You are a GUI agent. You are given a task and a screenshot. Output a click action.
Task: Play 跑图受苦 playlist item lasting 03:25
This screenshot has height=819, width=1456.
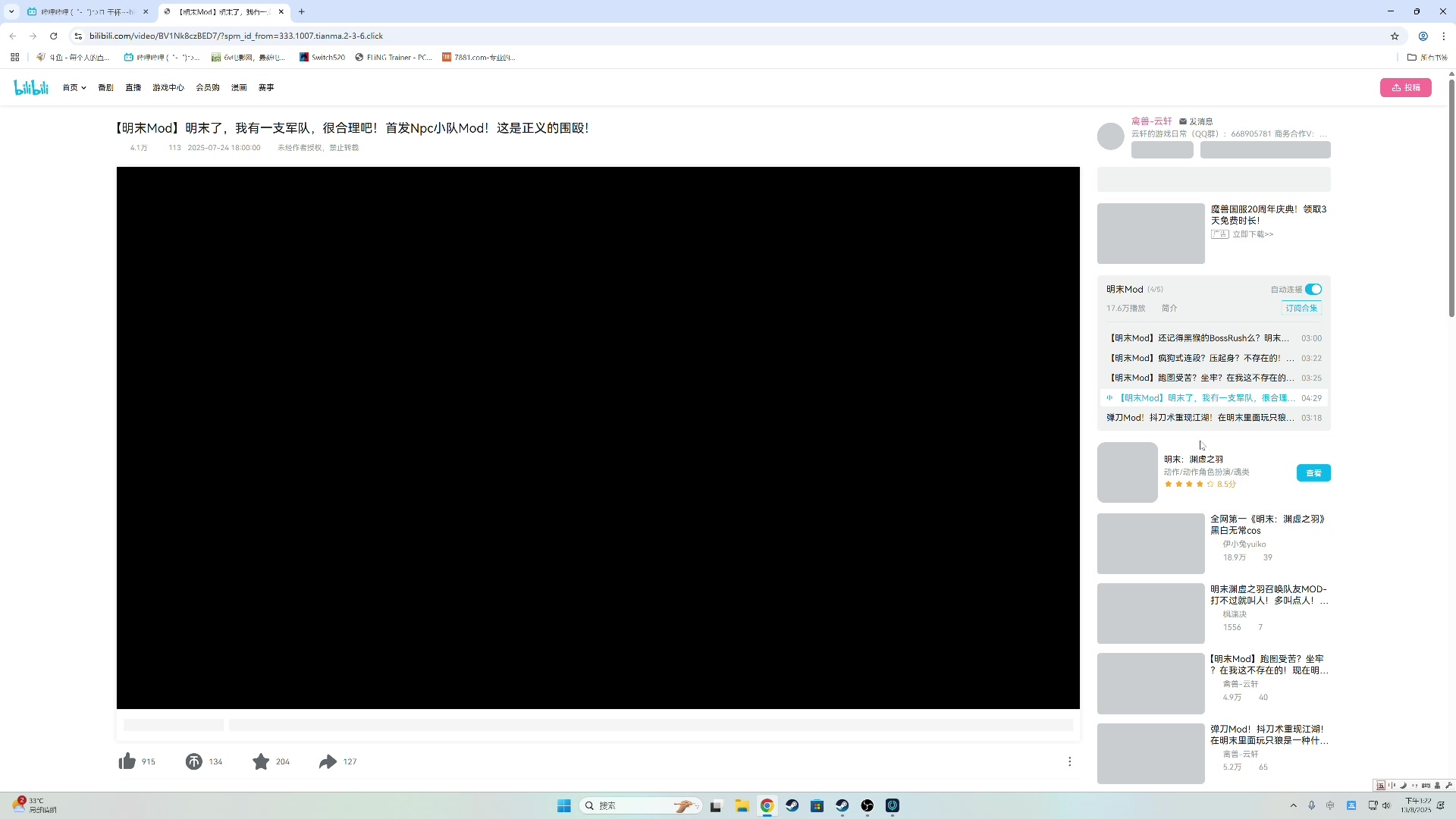[1213, 378]
